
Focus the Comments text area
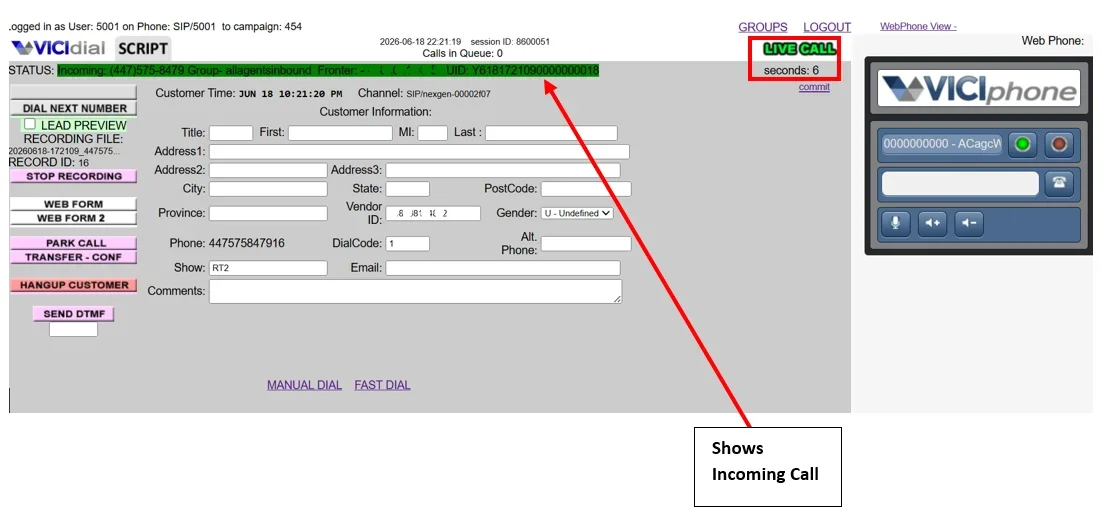(416, 291)
